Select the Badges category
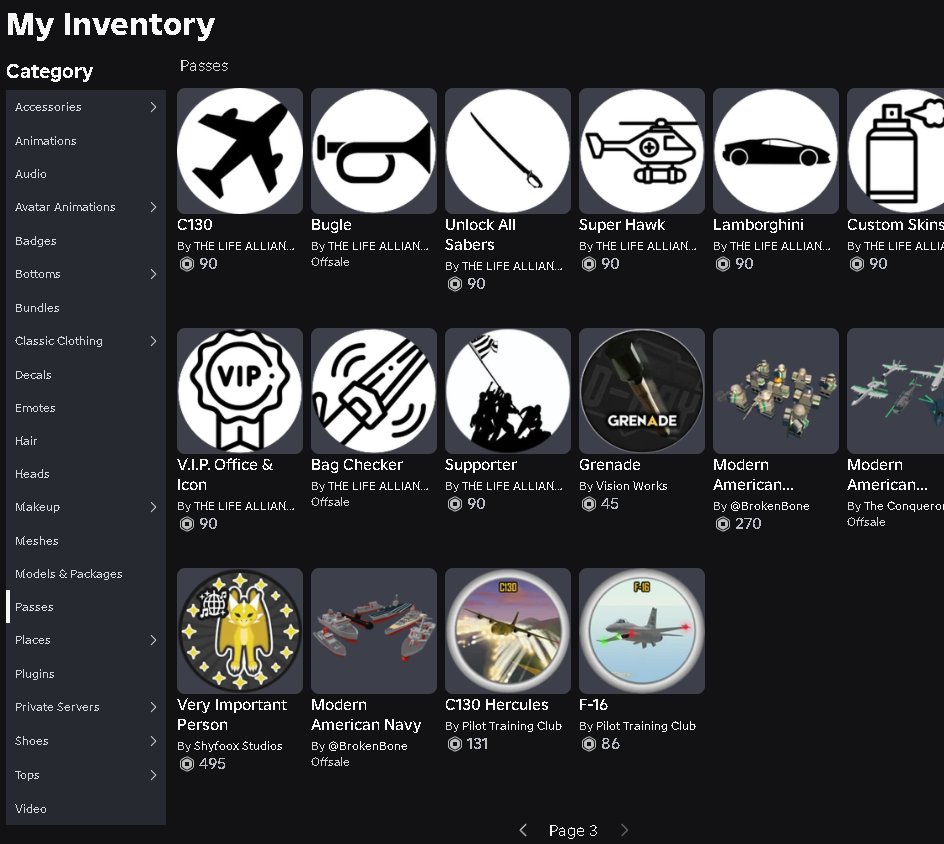The height and width of the screenshot is (844, 944). tap(85, 241)
